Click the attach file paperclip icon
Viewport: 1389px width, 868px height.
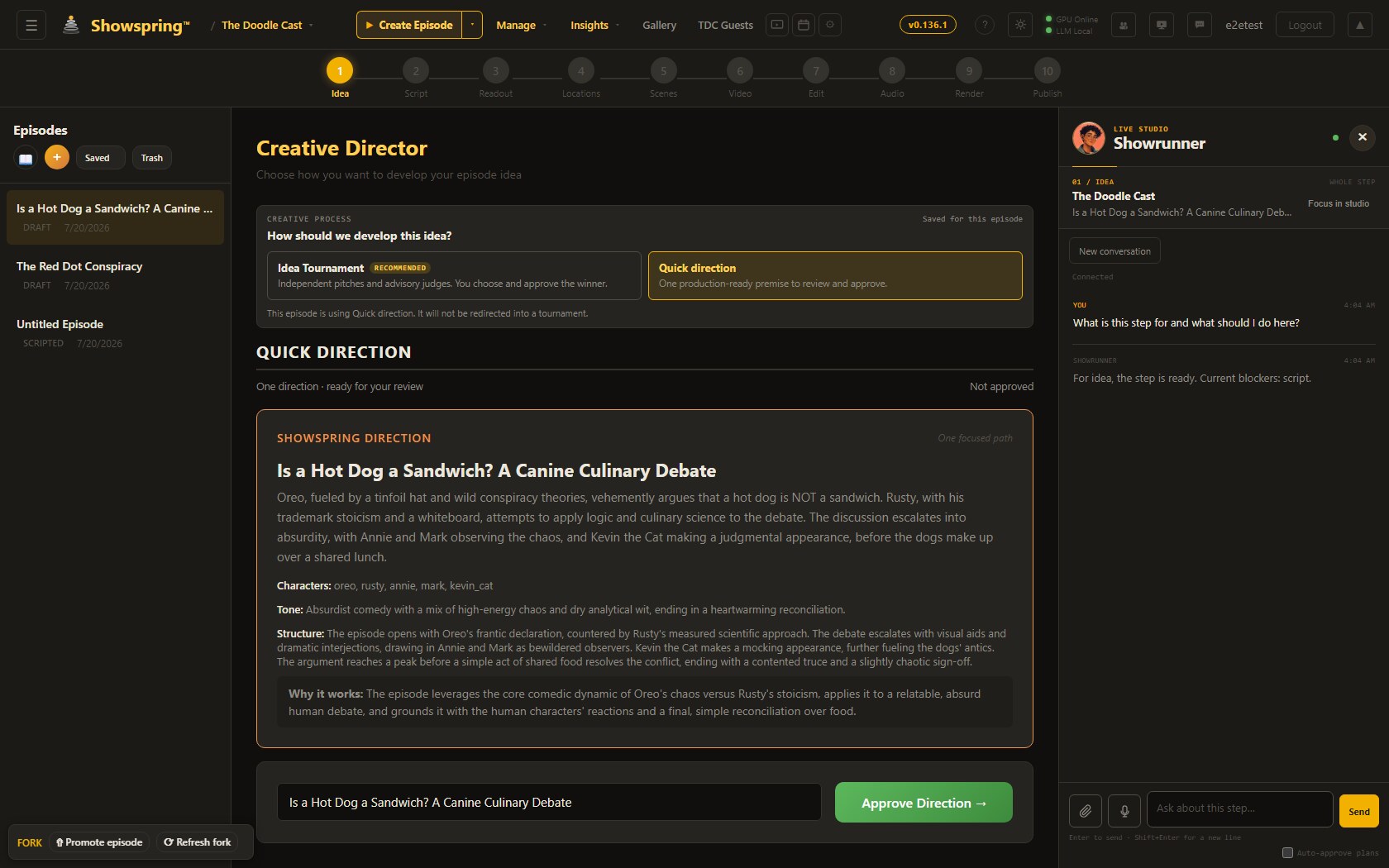click(x=1085, y=811)
